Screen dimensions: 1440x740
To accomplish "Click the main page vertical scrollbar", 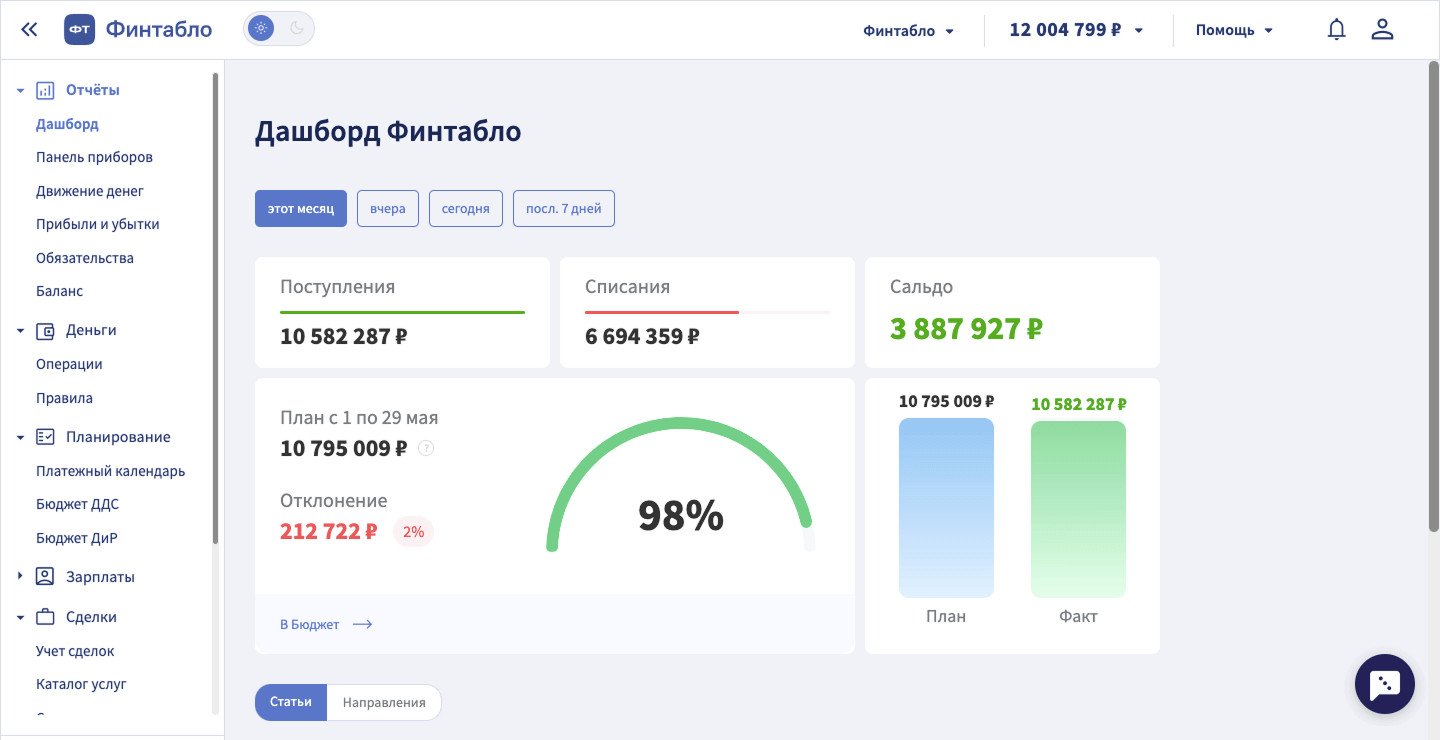I will pos(1433,296).
